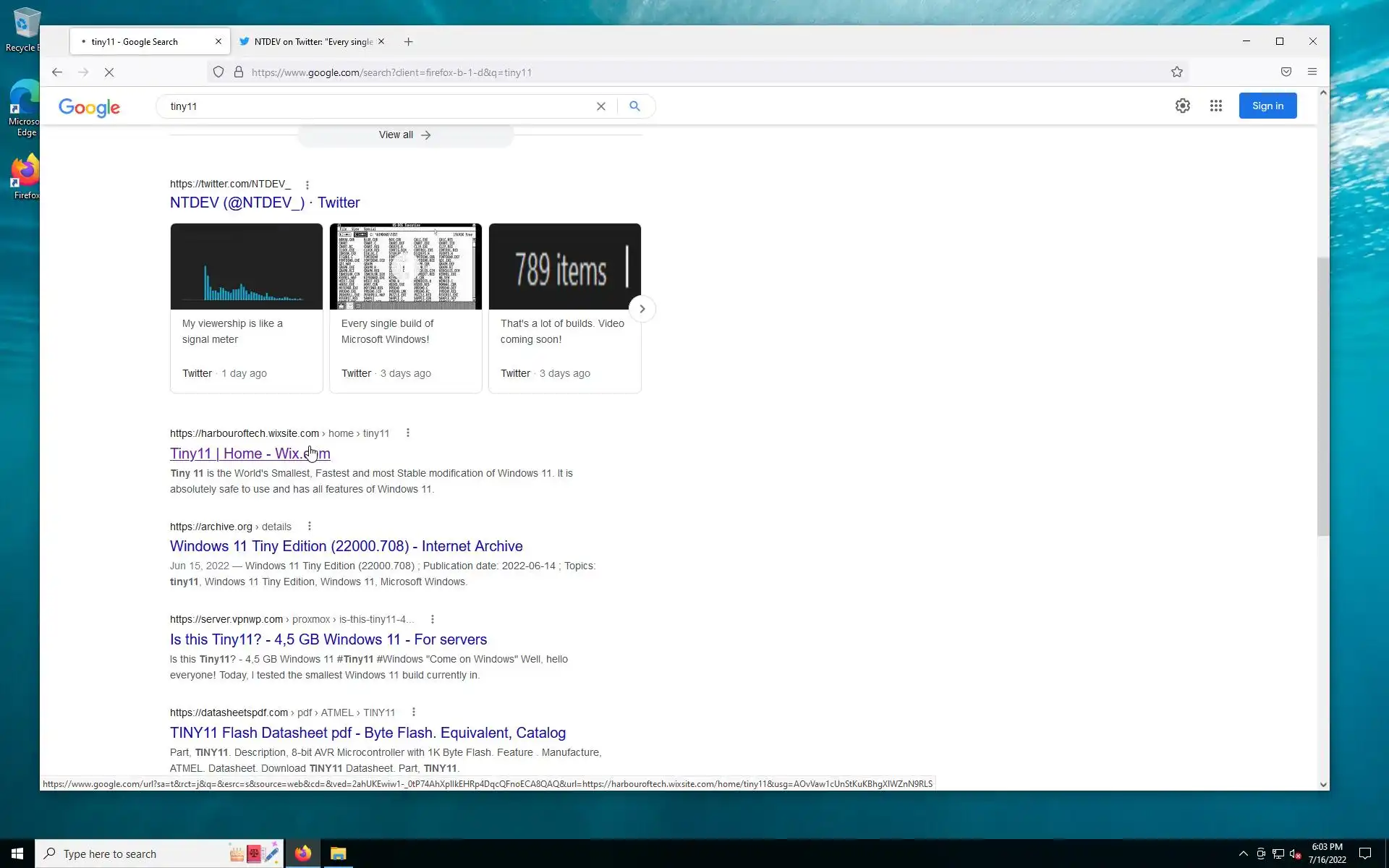Expand options for NTDEV Twitter result
Viewport: 1389px width, 868px height.
(x=307, y=185)
